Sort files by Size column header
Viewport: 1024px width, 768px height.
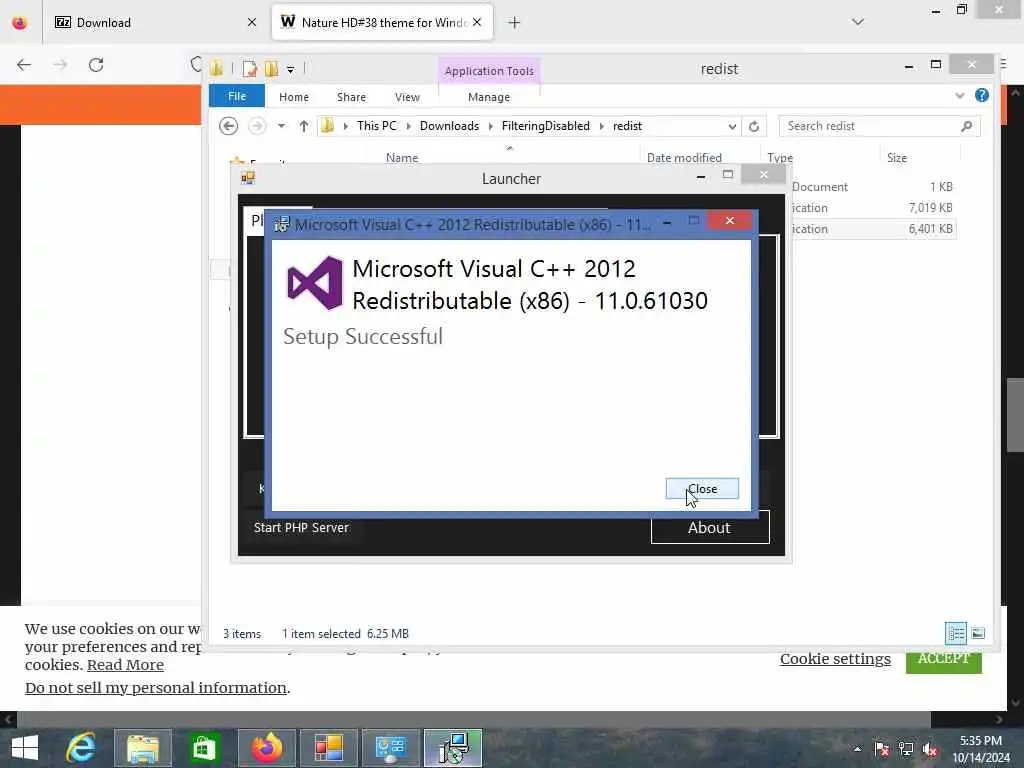point(897,157)
